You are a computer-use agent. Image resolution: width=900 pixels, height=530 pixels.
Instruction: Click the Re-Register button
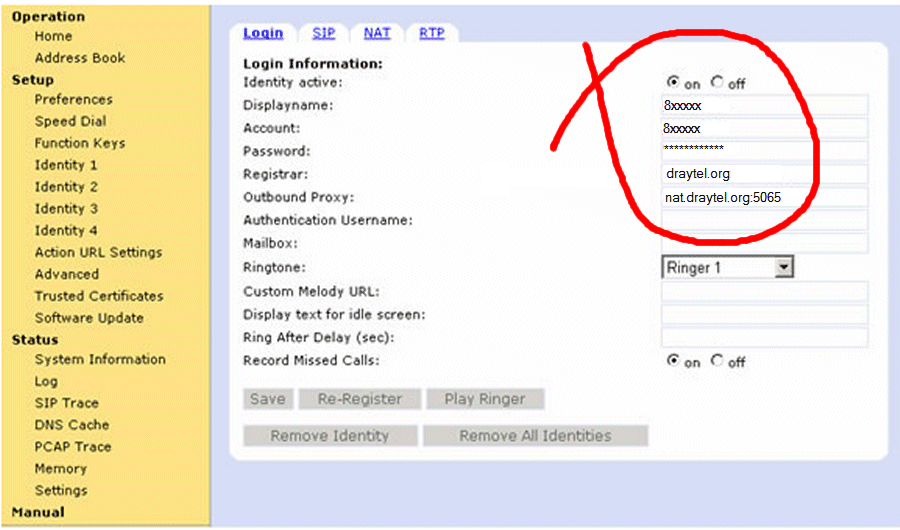(360, 399)
